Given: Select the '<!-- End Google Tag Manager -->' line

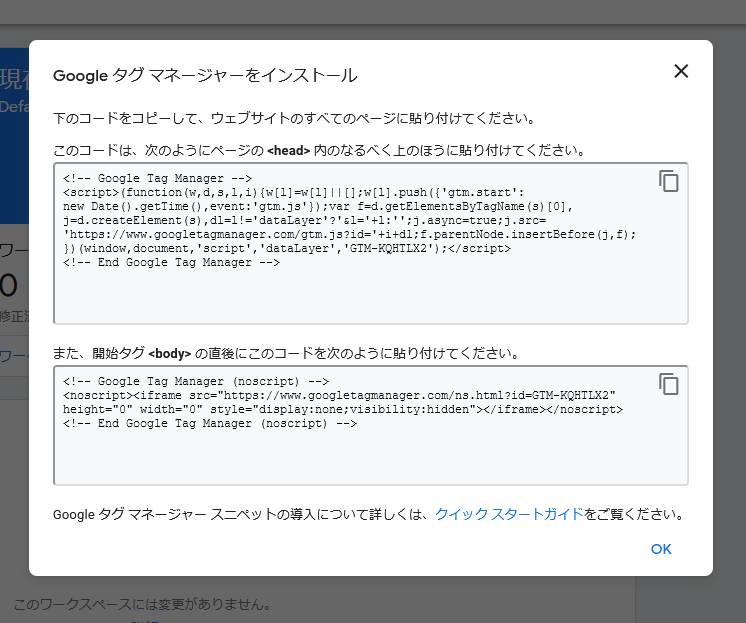Looking at the screenshot, I should [x=171, y=263].
